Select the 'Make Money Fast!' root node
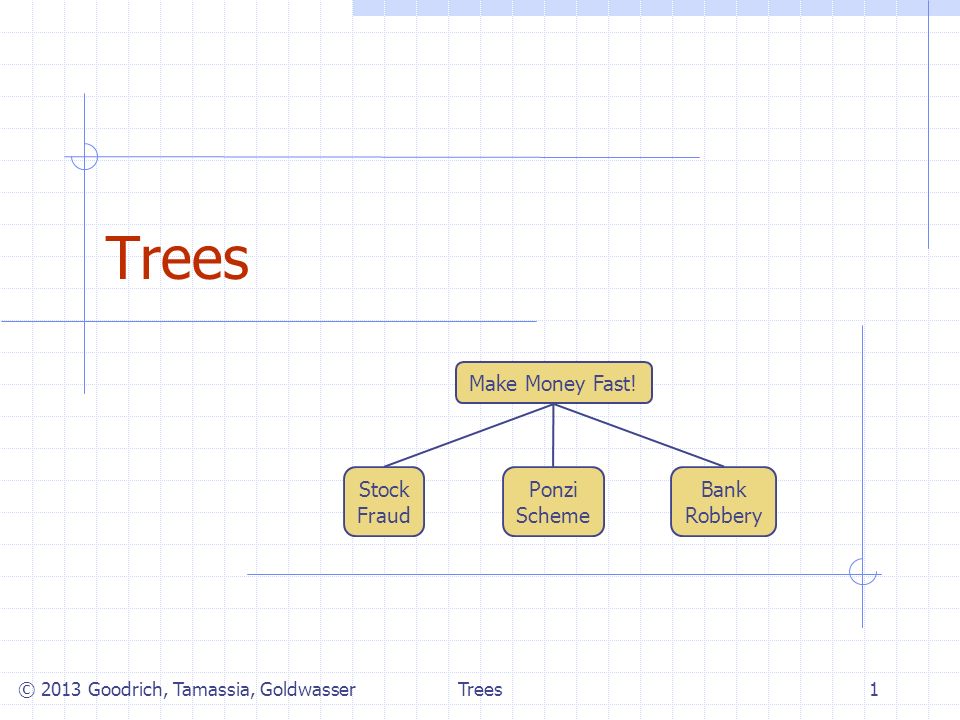This screenshot has width=960, height=720. click(553, 383)
